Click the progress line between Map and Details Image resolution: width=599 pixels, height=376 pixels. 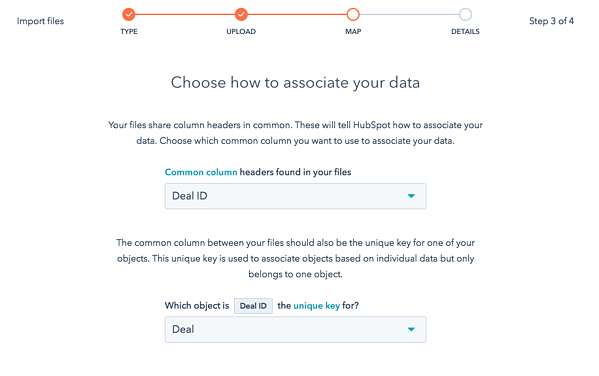[x=409, y=15]
